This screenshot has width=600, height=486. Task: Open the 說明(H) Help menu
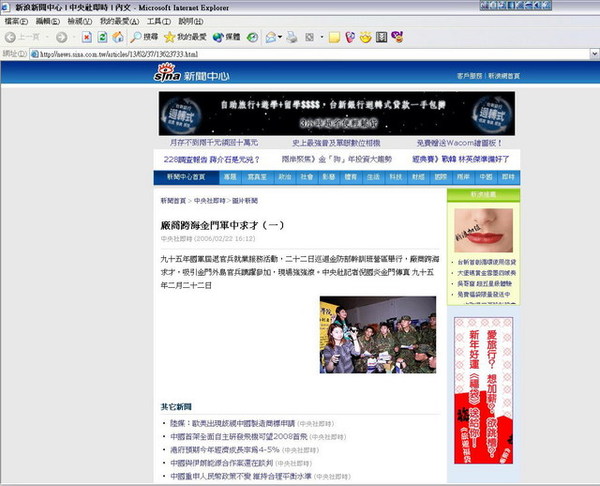click(x=191, y=21)
